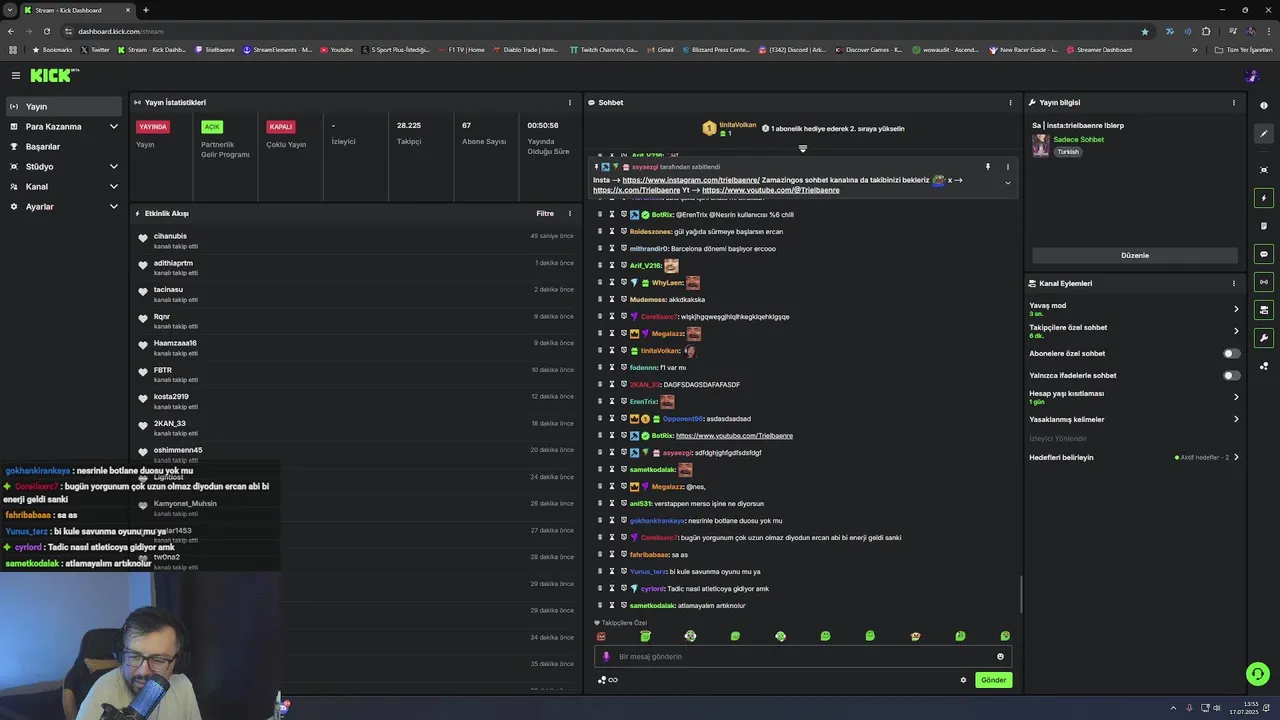Screen dimensions: 1280x720
Task: Open Yayın bilgisi panel three-dot menu
Action: [1233, 102]
